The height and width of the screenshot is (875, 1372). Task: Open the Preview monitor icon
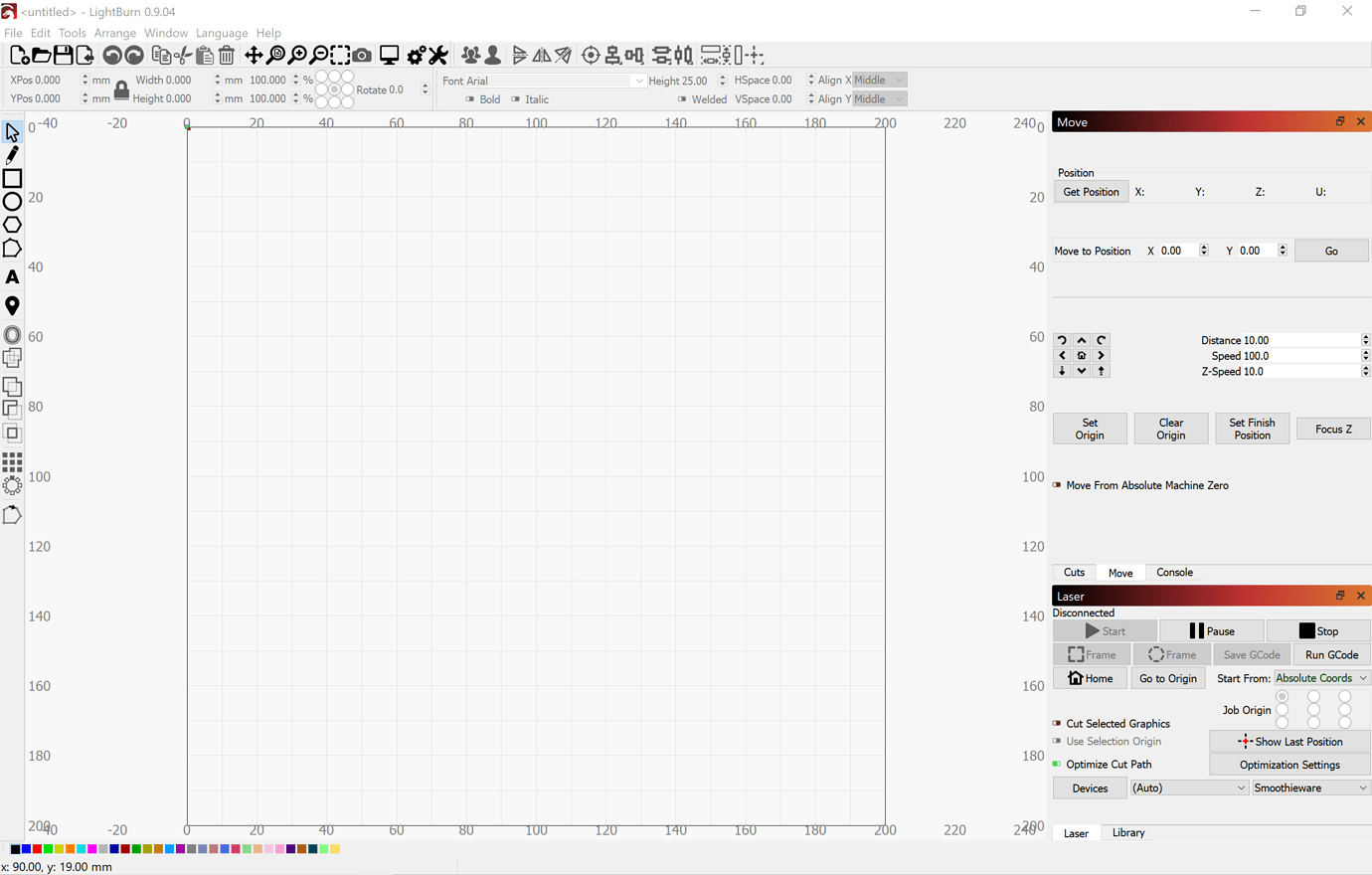pos(390,56)
